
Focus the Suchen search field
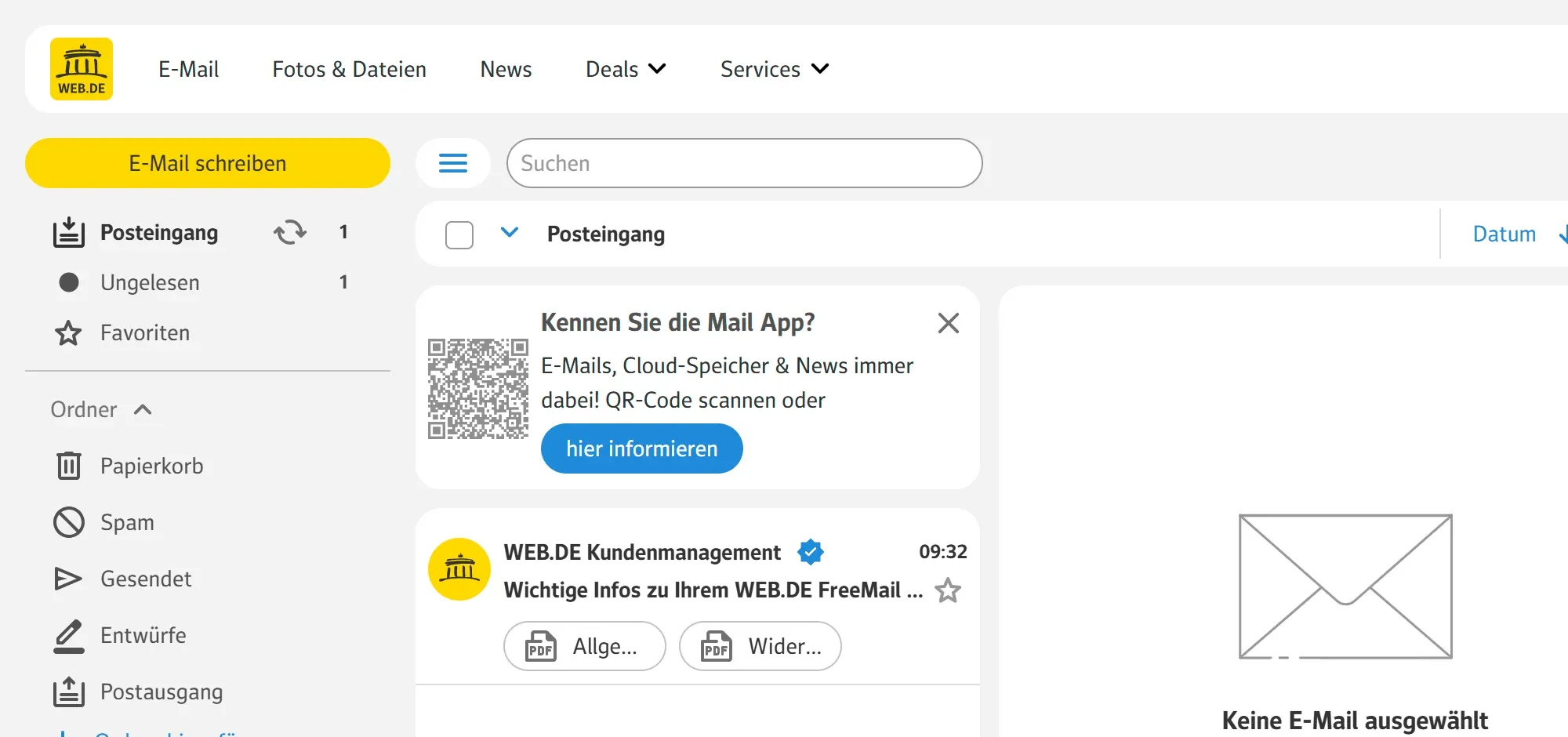point(744,163)
